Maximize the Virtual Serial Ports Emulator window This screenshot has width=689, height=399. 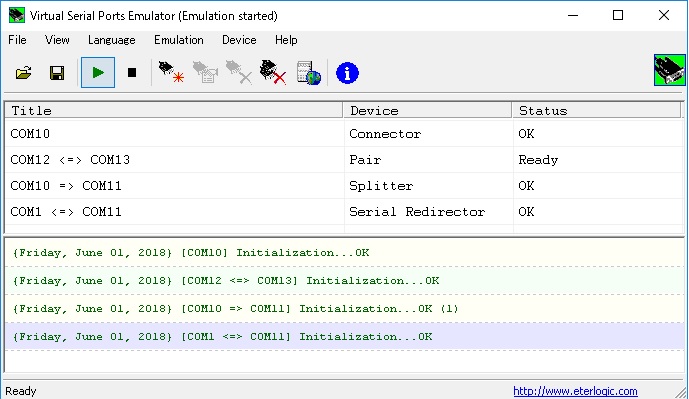pyautogui.click(x=618, y=15)
